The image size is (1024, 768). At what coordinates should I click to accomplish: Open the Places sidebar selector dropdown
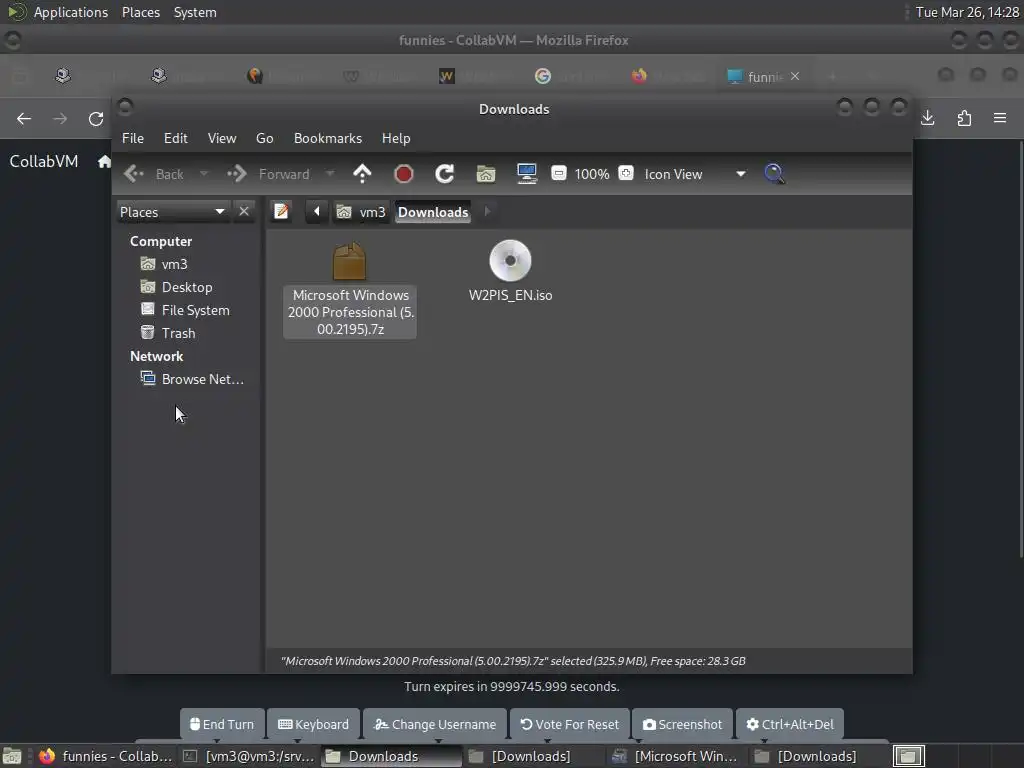tap(173, 212)
